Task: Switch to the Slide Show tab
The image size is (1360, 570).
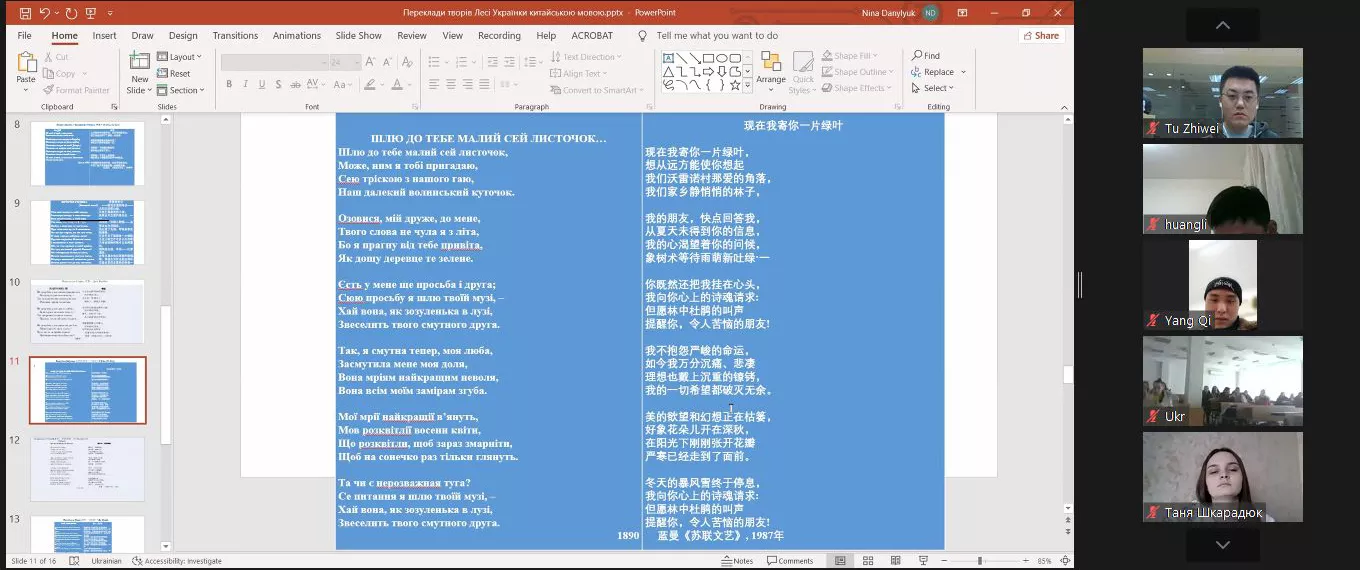Action: point(358,36)
